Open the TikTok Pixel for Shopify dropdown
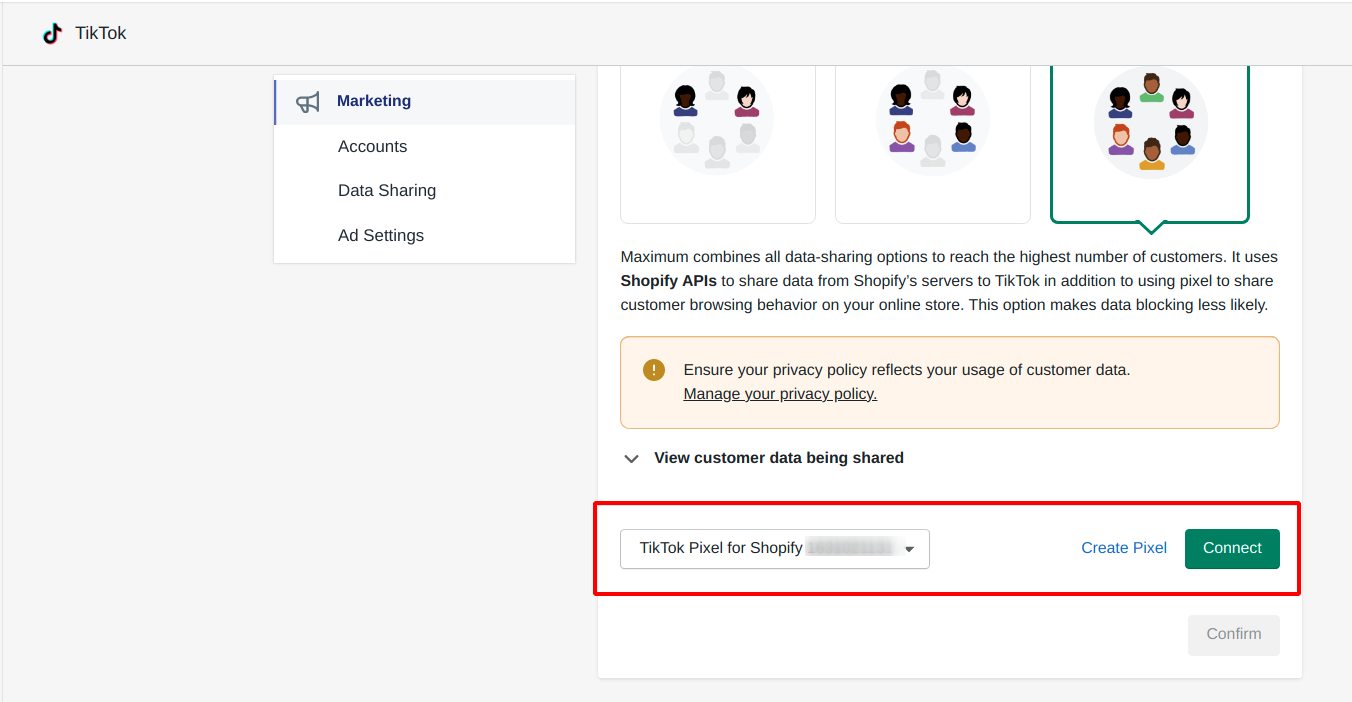Screen dimensions: 1352x702 pos(775,549)
